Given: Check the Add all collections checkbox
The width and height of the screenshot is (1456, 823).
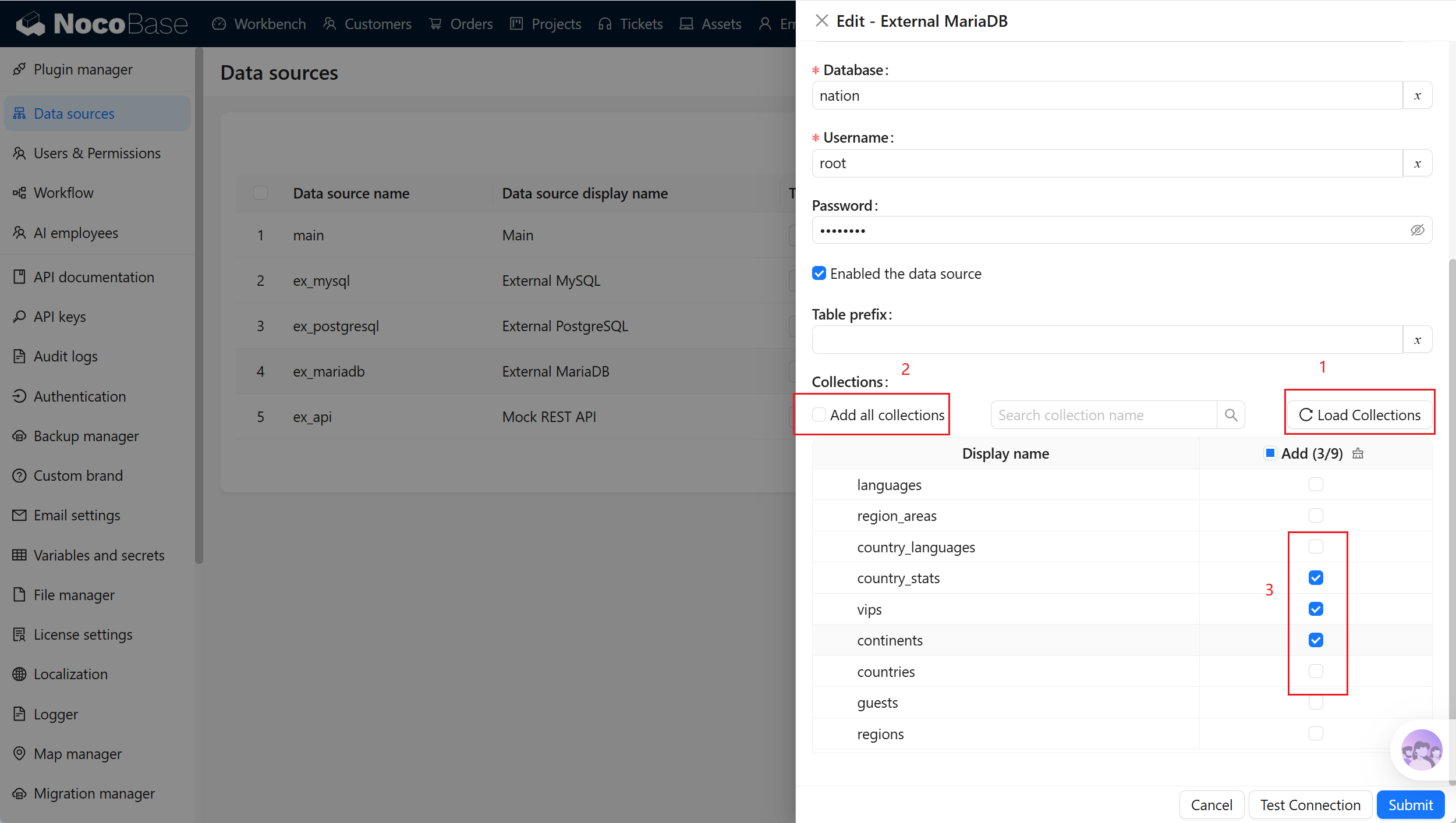Looking at the screenshot, I should click(x=819, y=415).
